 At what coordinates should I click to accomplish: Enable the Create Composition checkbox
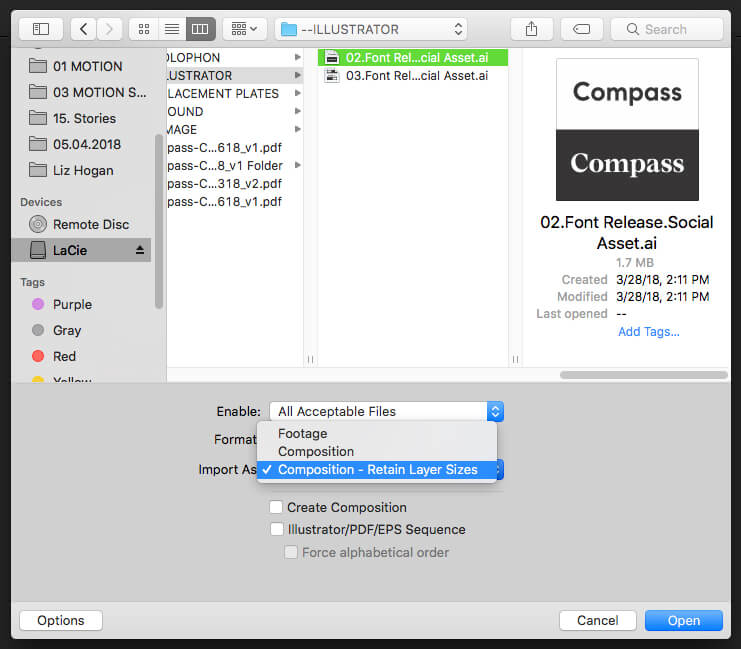pyautogui.click(x=277, y=507)
